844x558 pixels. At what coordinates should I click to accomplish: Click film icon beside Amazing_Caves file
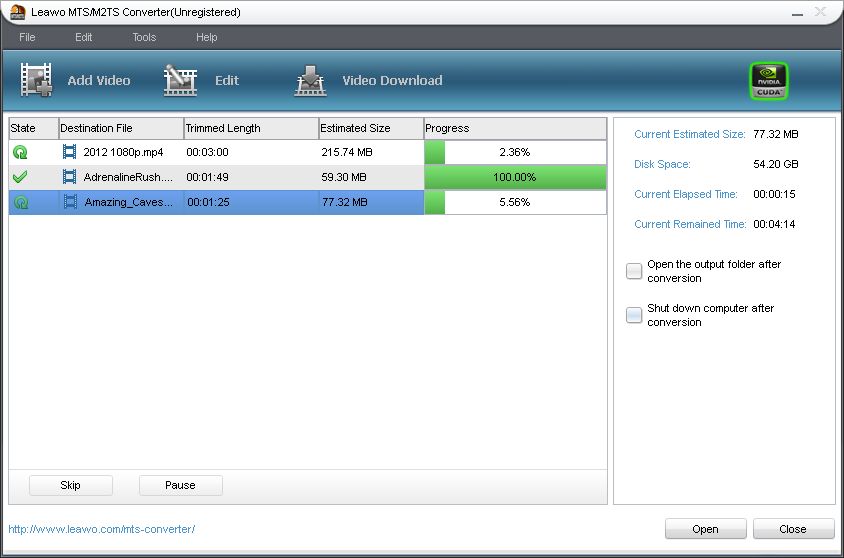(x=70, y=202)
